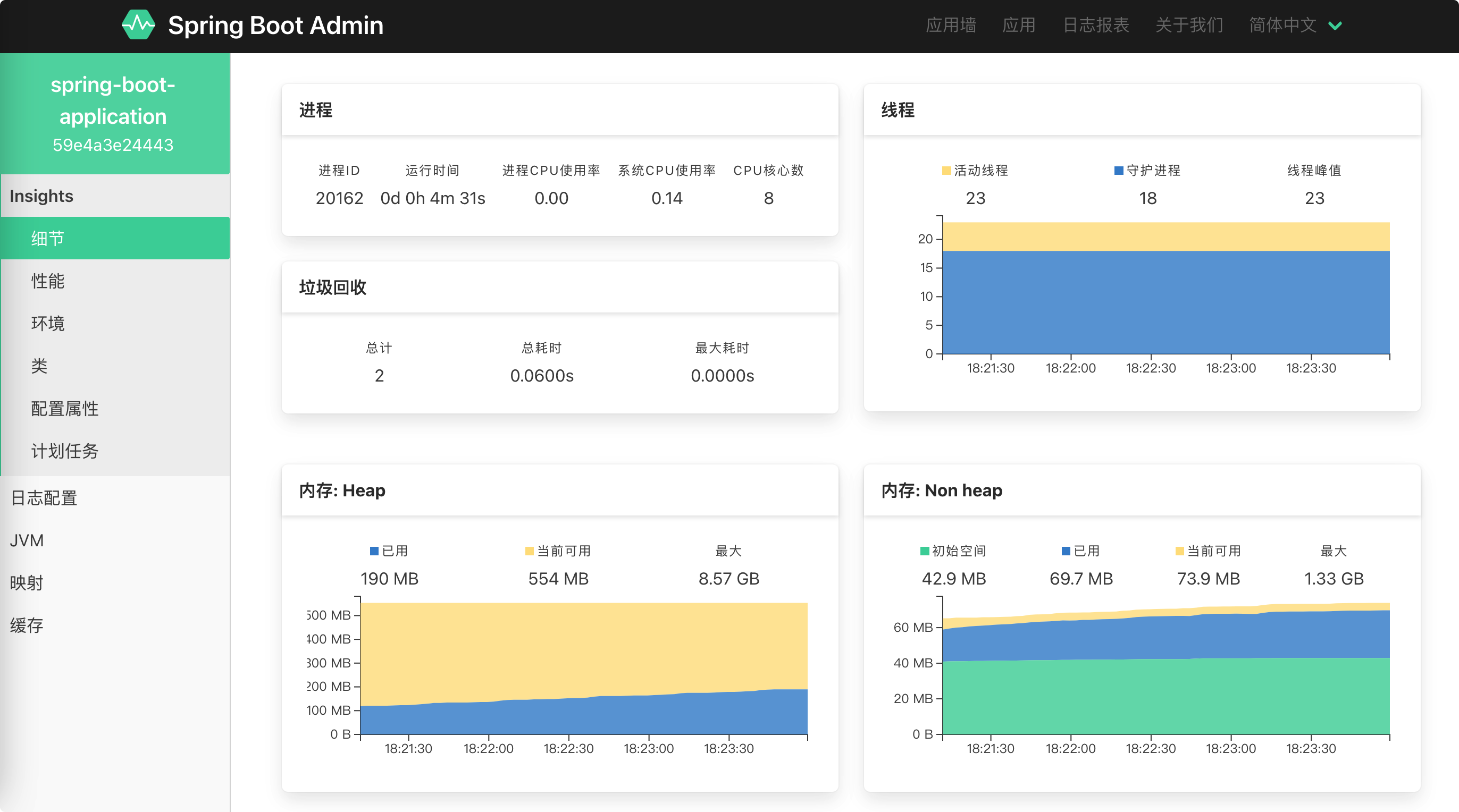Open the 配置属性 sidebar item

pyautogui.click(x=115, y=408)
